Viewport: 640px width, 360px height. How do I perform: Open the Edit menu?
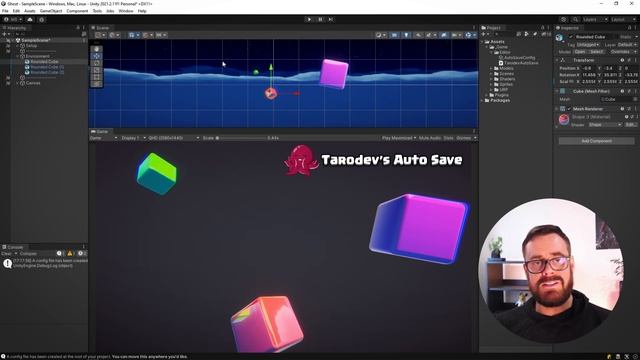tap(16, 11)
